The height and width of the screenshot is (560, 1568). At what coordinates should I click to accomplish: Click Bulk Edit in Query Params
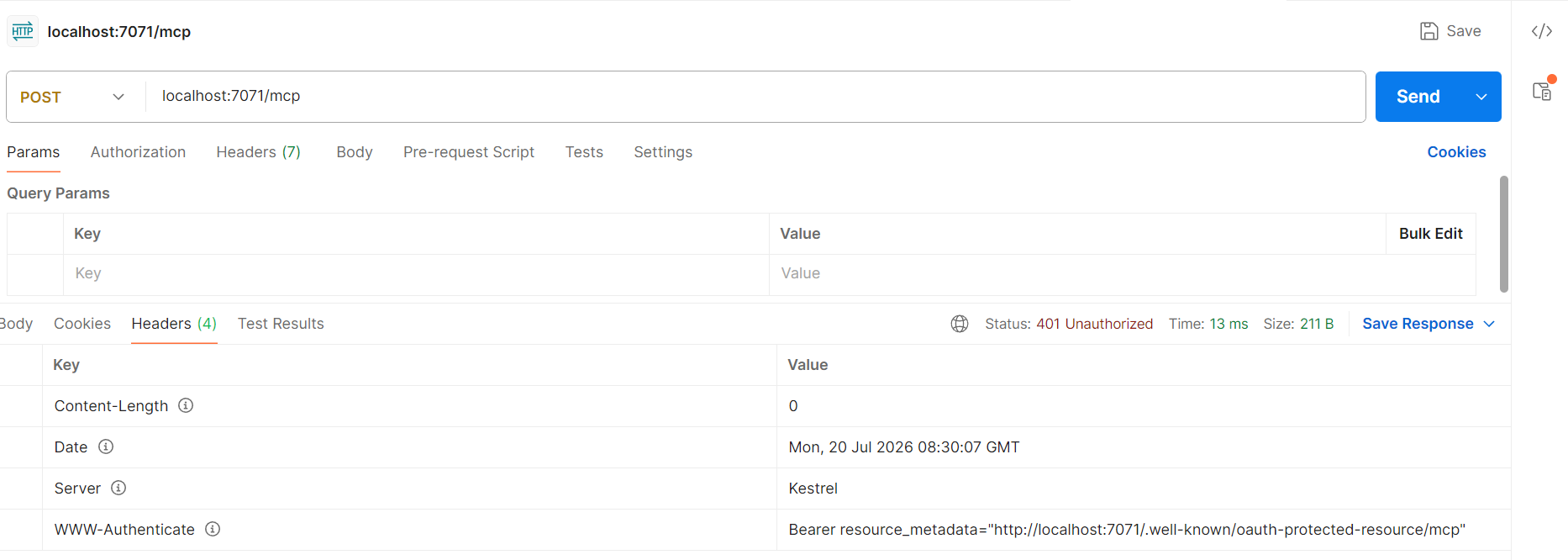tap(1430, 234)
